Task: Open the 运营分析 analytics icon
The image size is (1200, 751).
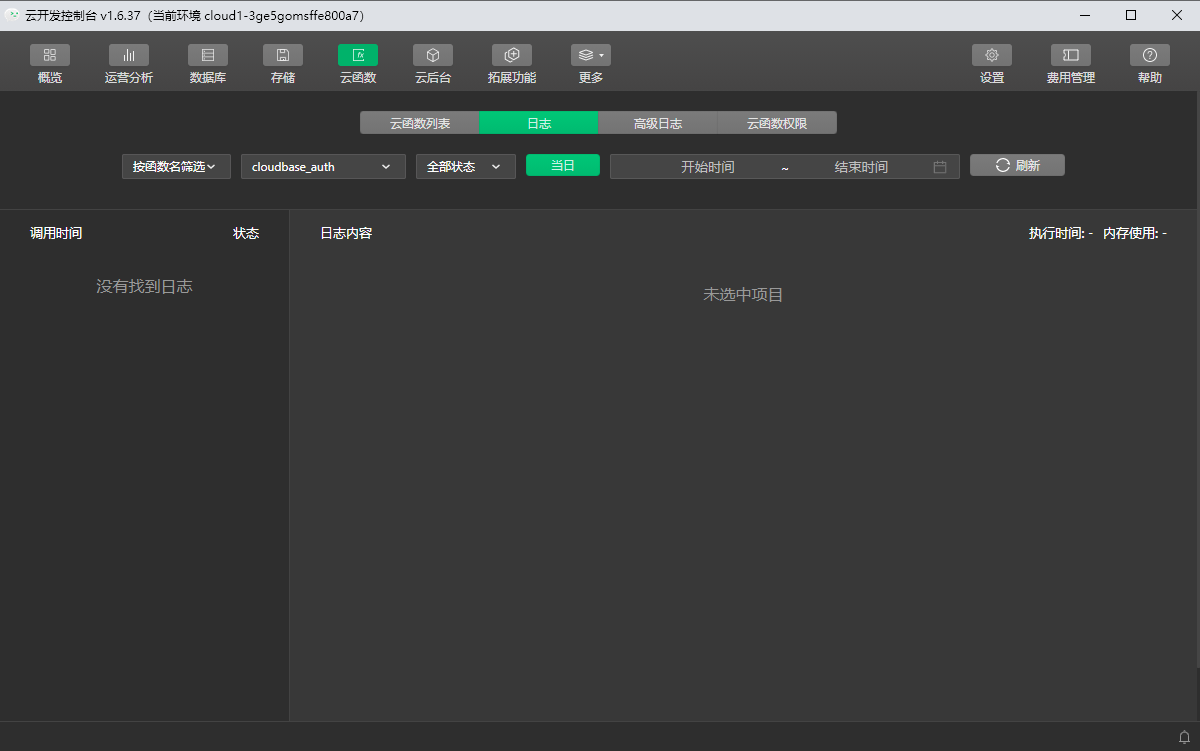Action: coord(128,56)
